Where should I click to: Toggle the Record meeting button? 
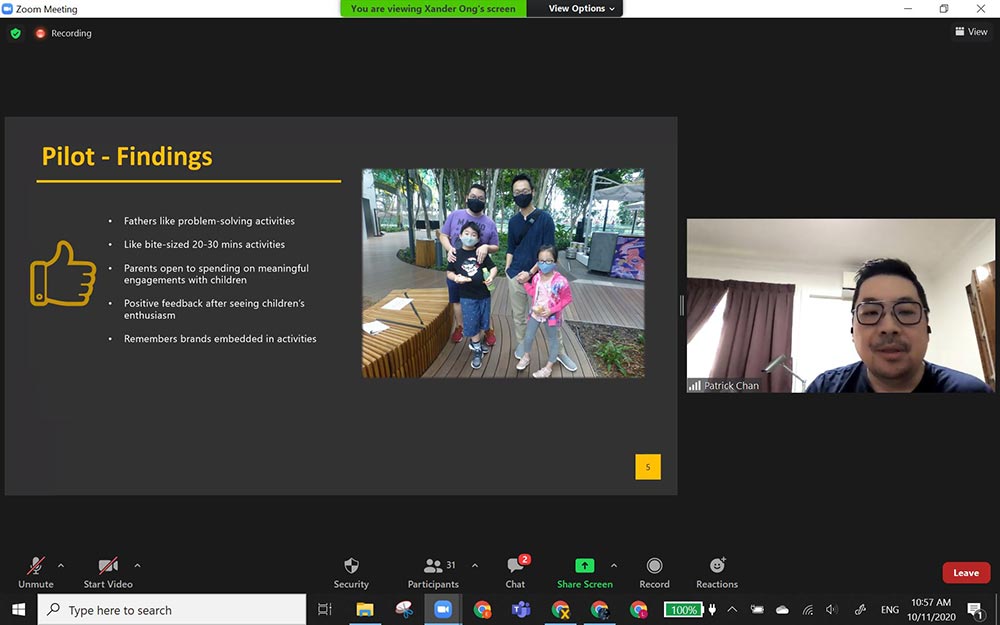tap(654, 566)
